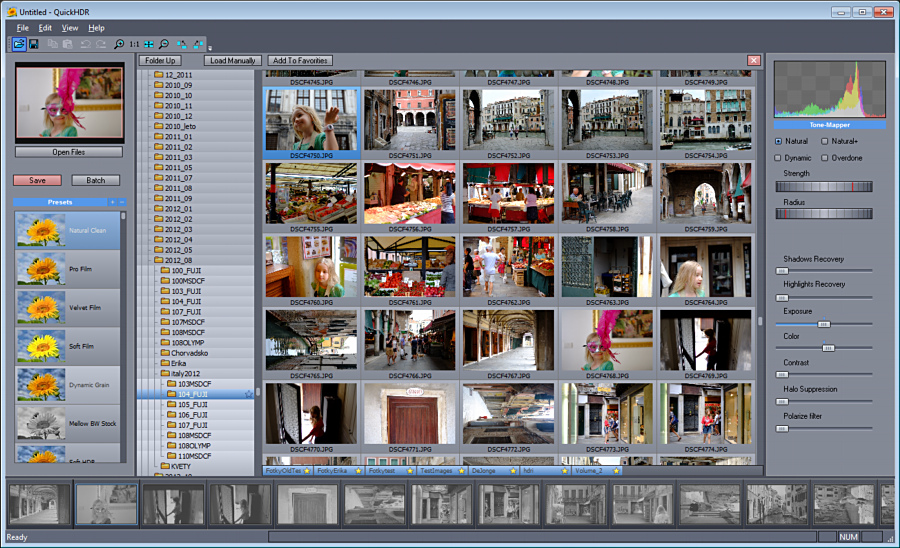This screenshot has height=548, width=900.
Task: Open the Help menu
Action: coord(96,28)
